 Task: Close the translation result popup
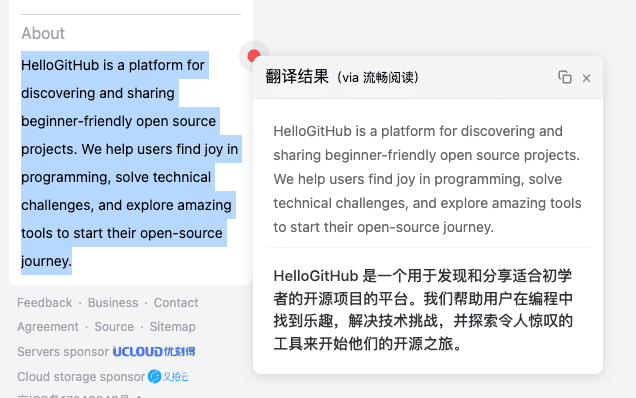click(587, 78)
